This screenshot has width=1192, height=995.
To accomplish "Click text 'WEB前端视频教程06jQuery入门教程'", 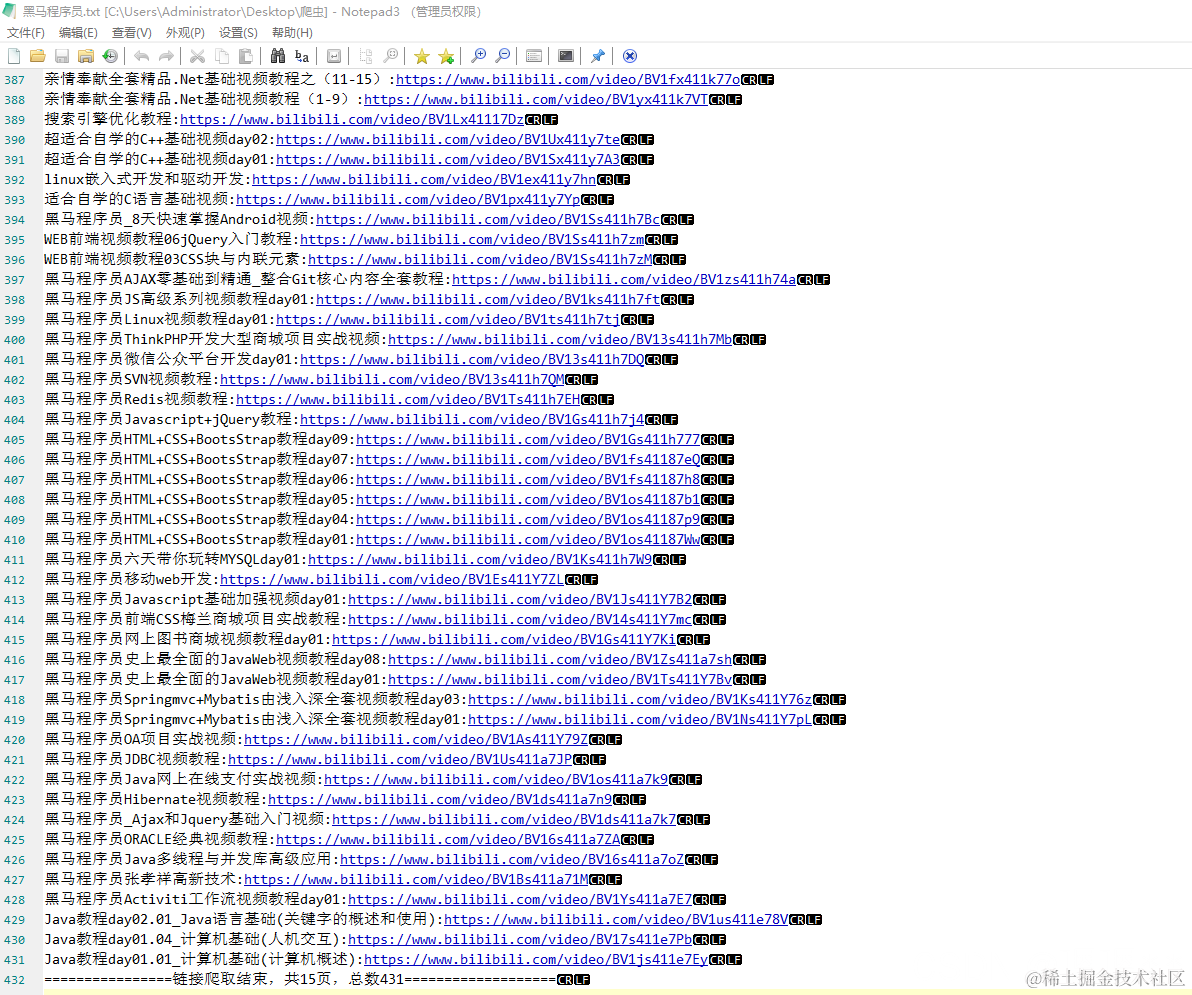I will tap(170, 239).
